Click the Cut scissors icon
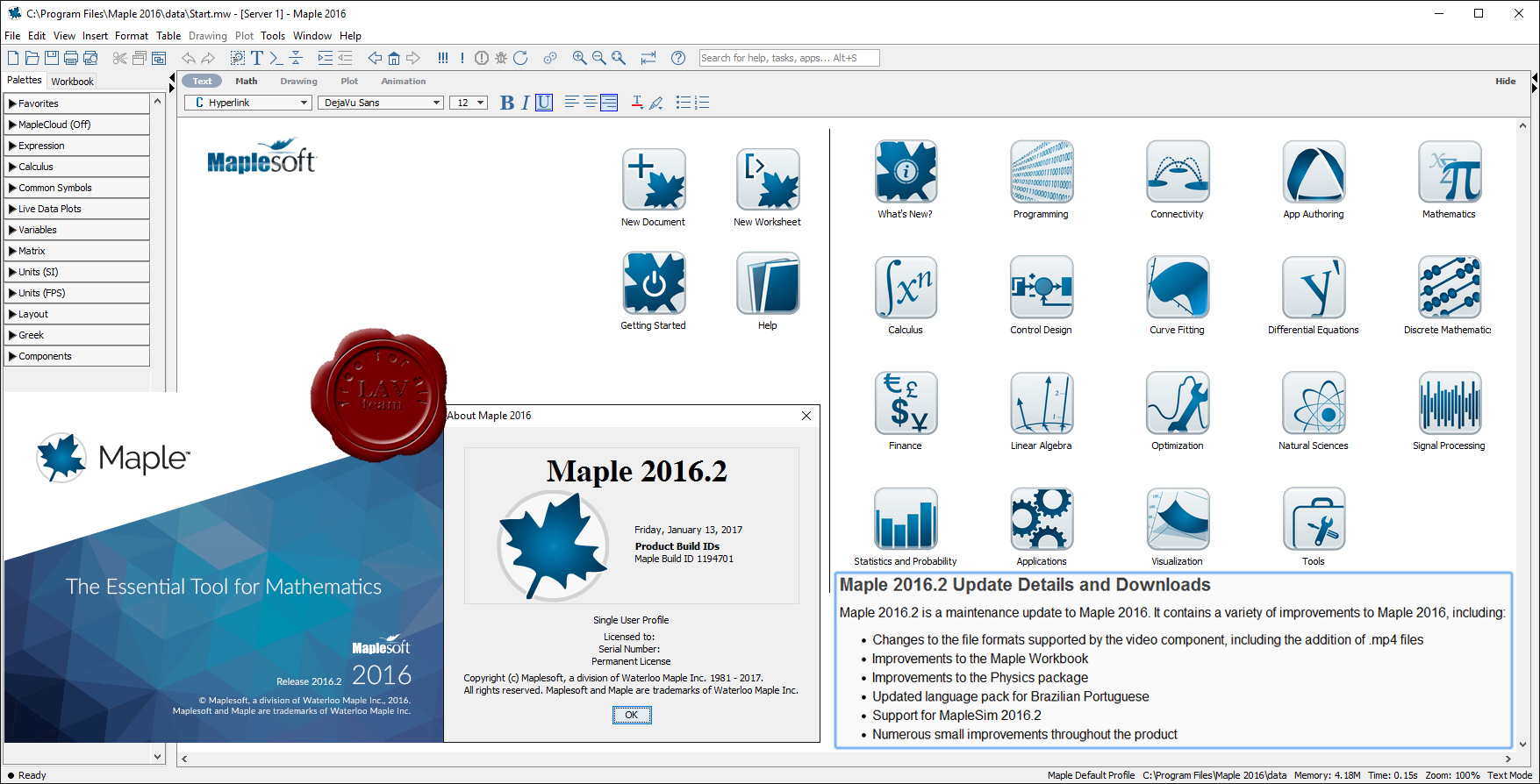The image size is (1540, 784). [x=120, y=58]
